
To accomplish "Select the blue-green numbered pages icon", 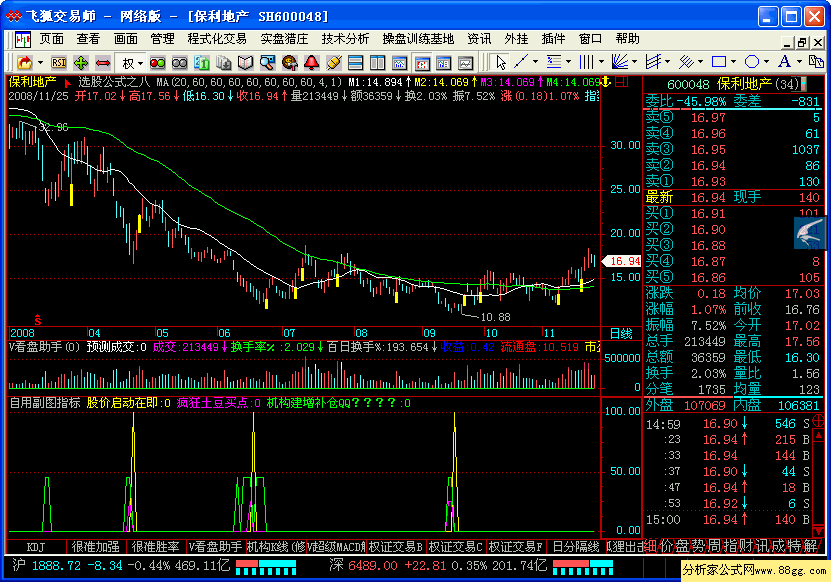I will click(x=201, y=63).
